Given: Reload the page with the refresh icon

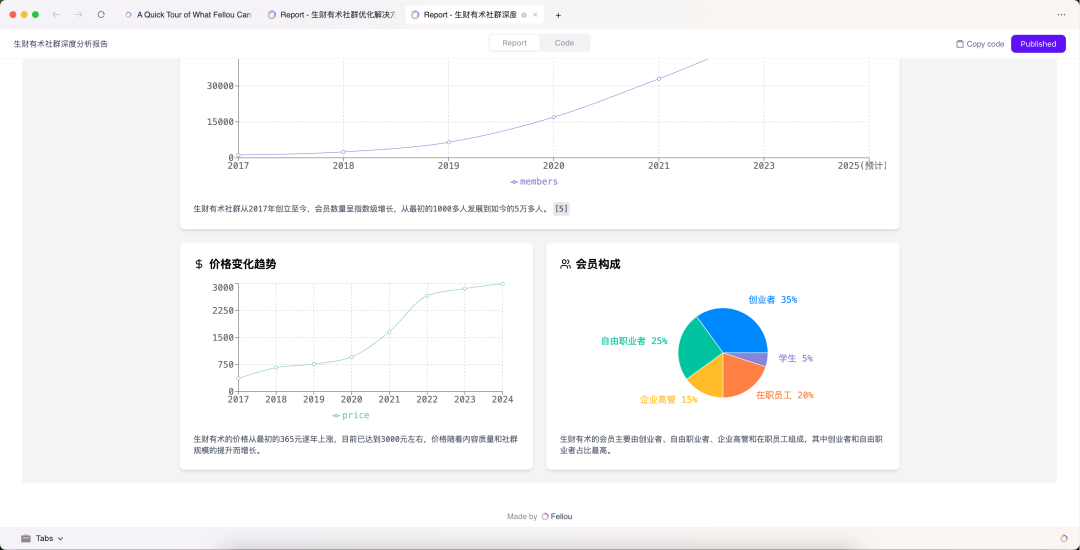Looking at the screenshot, I should tap(101, 14).
